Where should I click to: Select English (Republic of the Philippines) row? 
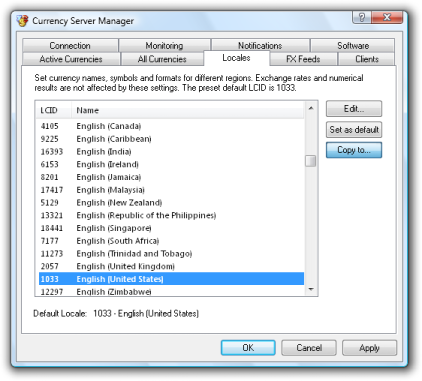171,215
